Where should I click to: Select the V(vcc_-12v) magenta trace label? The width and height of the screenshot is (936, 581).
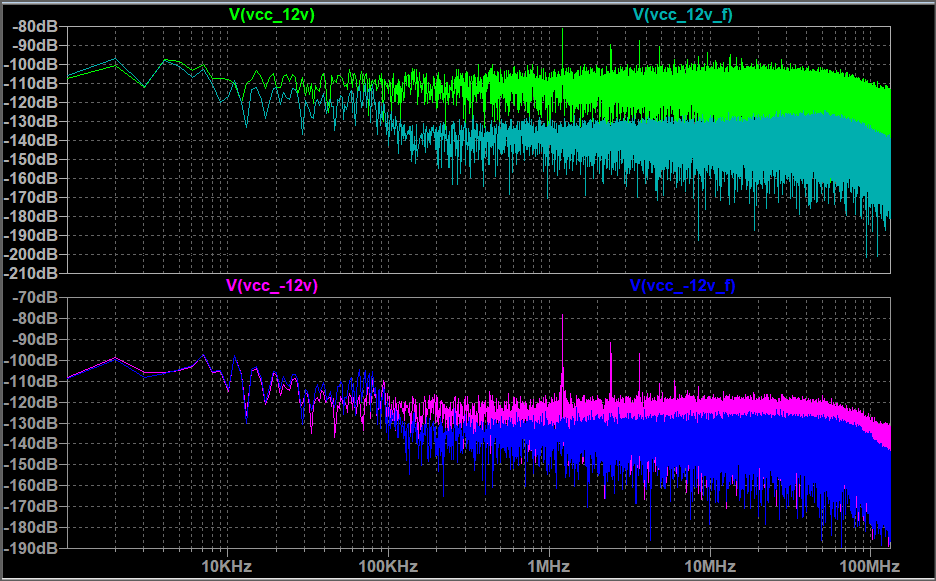click(272, 286)
